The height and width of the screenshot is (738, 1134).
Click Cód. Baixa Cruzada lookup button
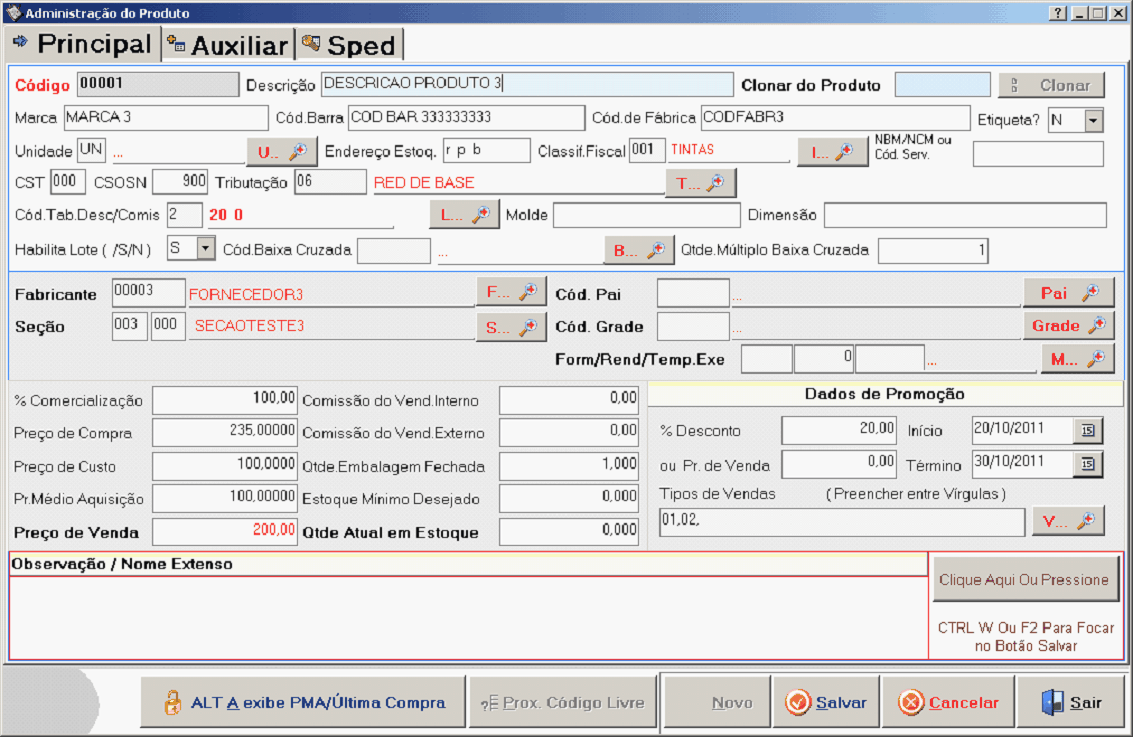(x=638, y=251)
